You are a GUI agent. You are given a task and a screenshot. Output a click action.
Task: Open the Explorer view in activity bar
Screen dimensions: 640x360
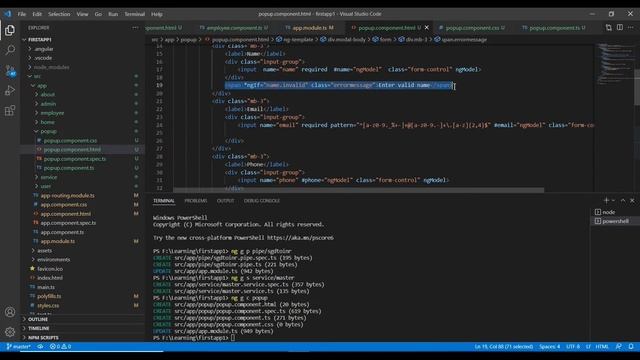(x=10, y=30)
